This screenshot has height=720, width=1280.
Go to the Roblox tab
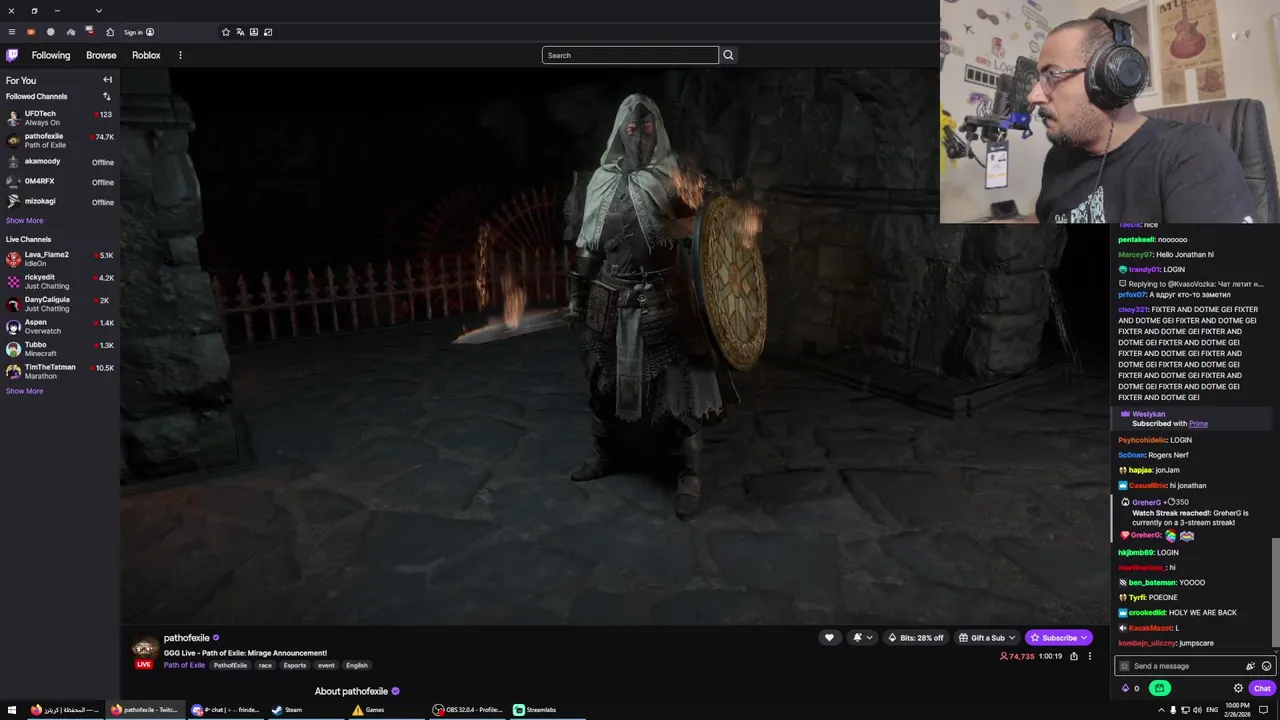tap(146, 55)
